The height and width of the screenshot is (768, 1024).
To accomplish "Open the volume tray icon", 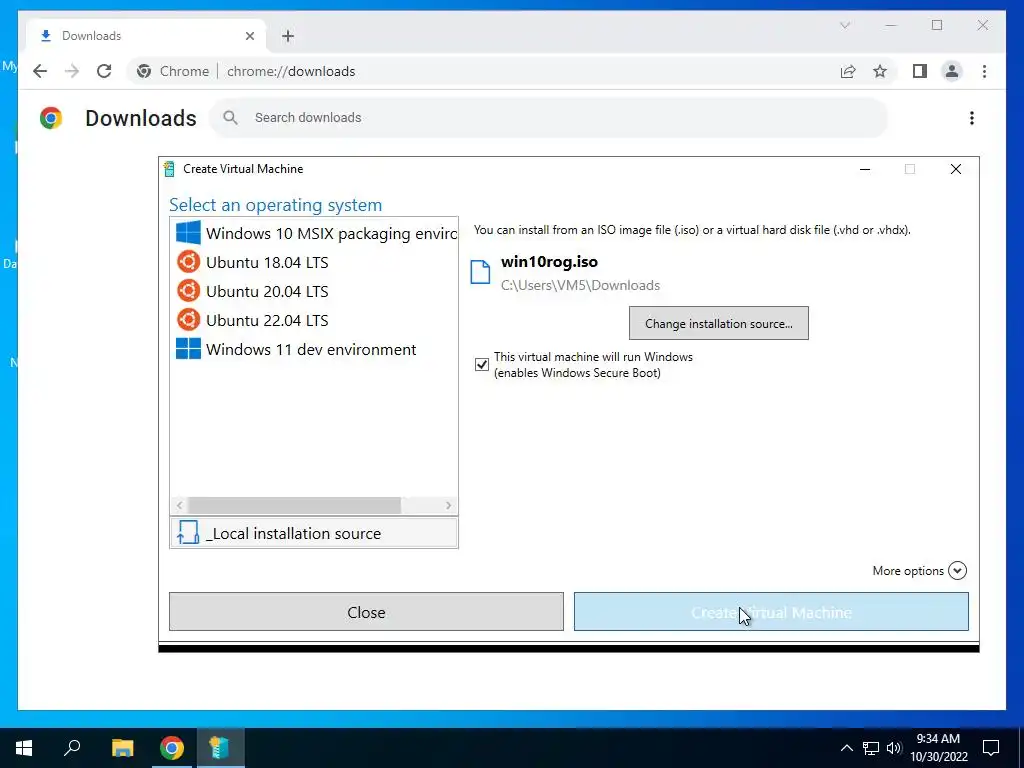I will click(x=894, y=748).
